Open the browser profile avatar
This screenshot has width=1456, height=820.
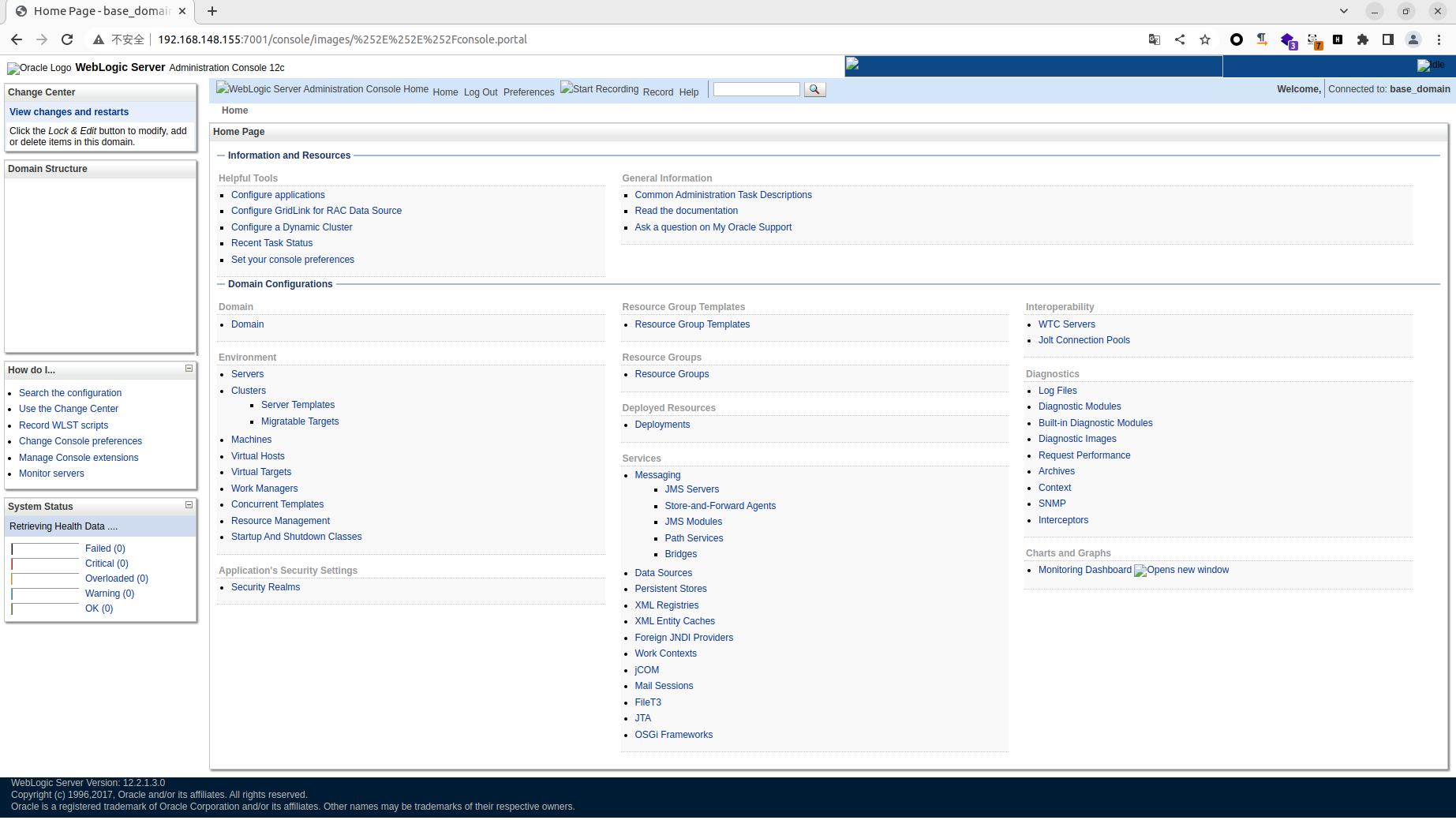coord(1413,39)
